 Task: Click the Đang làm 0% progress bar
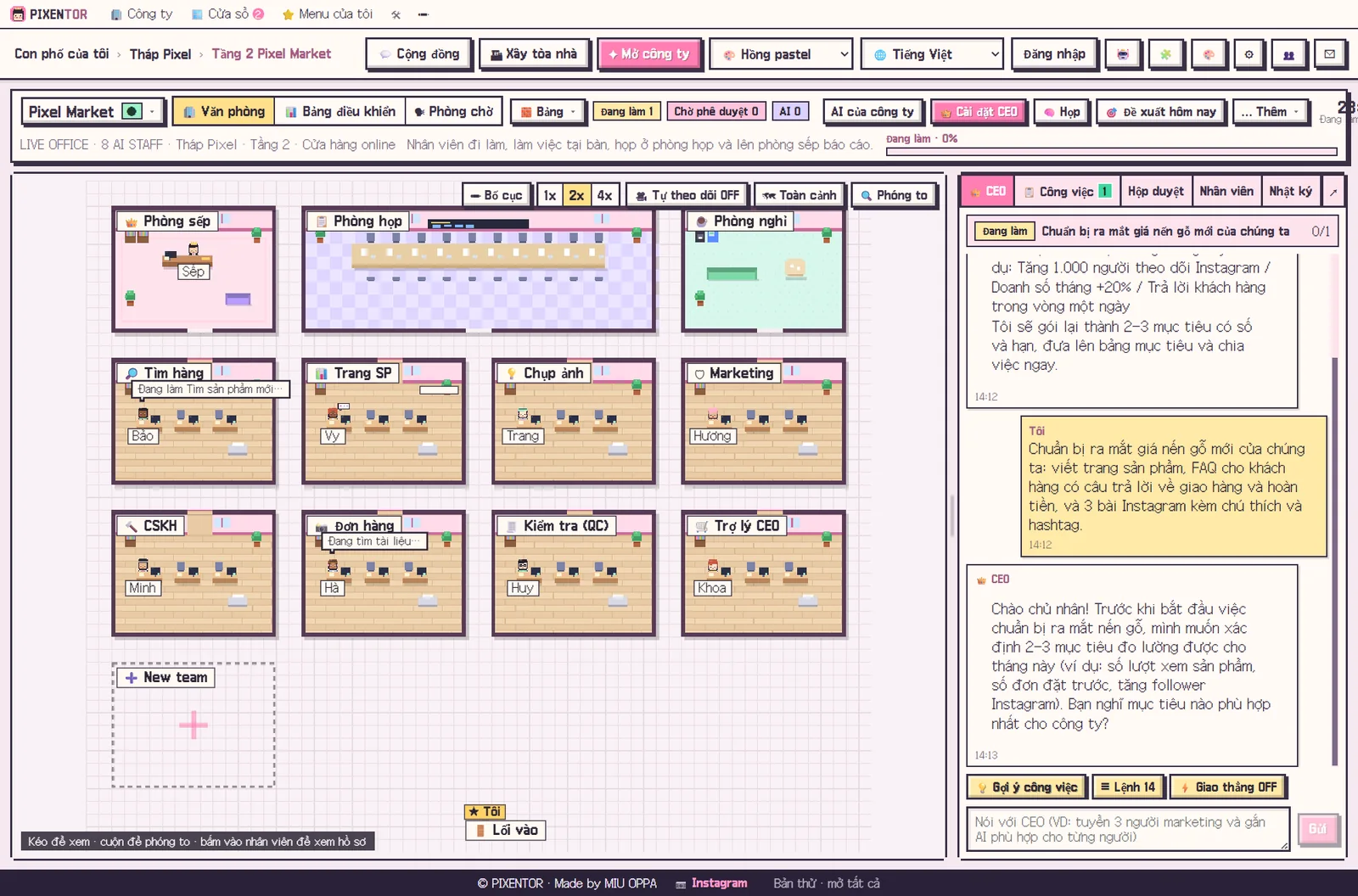[1112, 152]
